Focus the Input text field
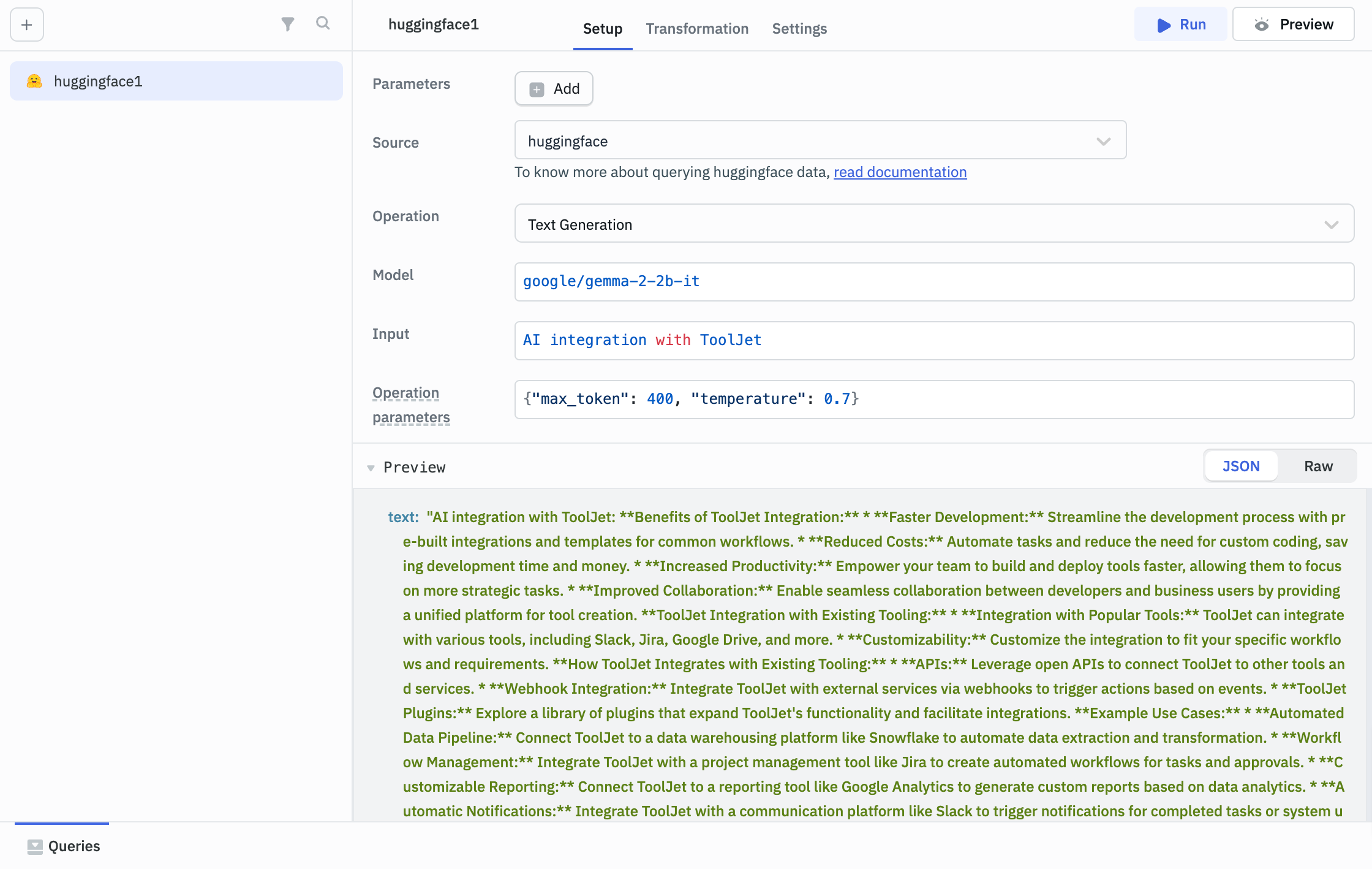 click(x=934, y=341)
